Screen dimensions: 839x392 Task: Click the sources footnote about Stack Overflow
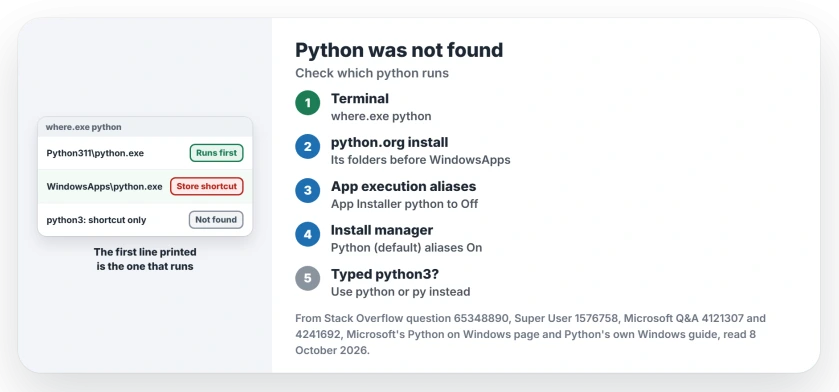(530, 334)
